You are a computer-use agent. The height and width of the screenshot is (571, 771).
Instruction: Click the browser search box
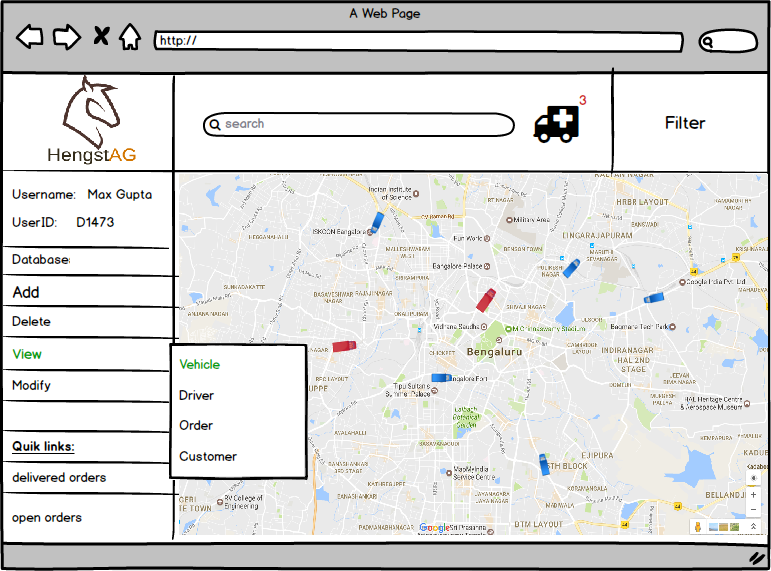(x=728, y=41)
